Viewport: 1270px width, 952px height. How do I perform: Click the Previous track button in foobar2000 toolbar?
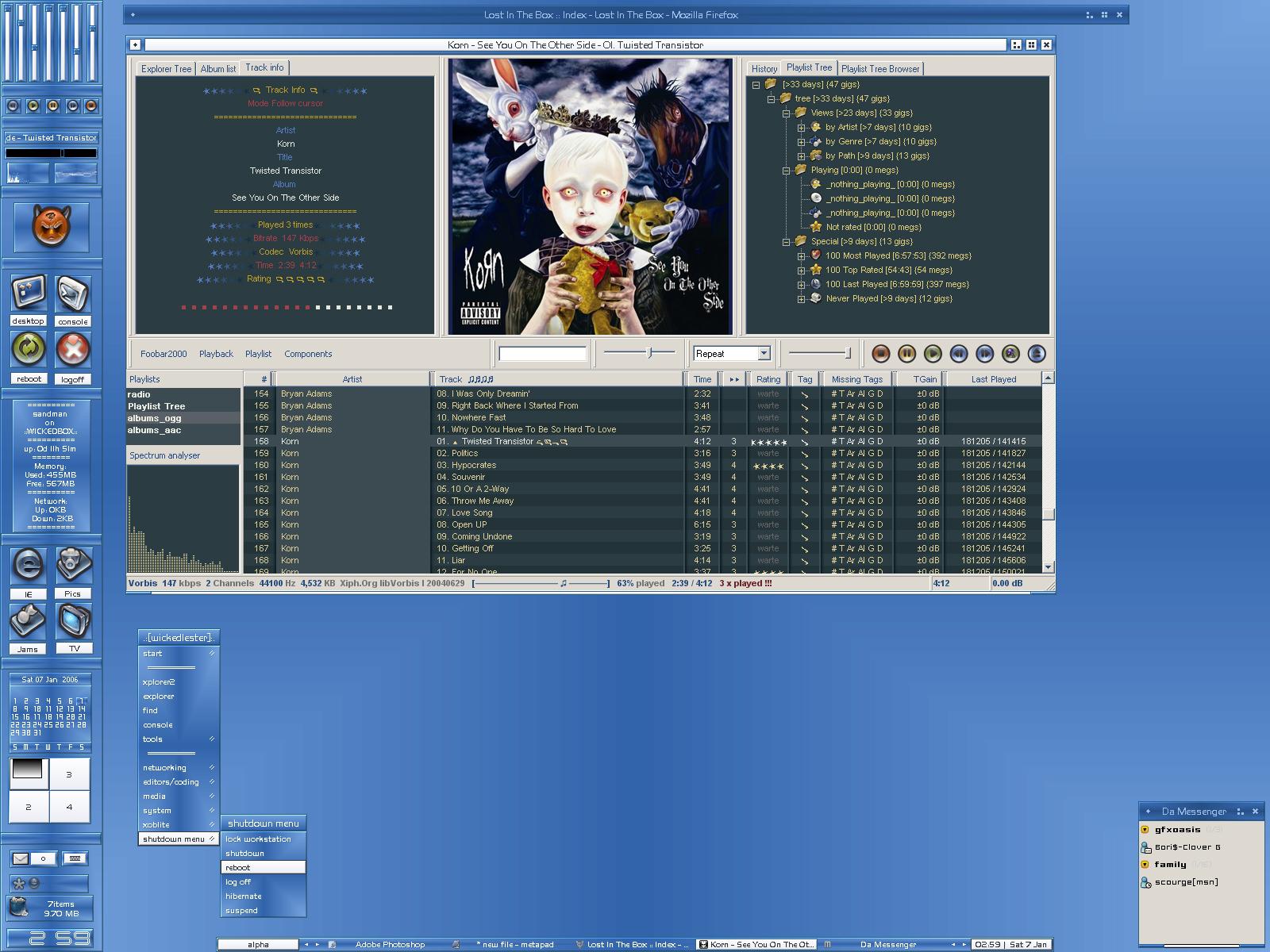tap(959, 354)
